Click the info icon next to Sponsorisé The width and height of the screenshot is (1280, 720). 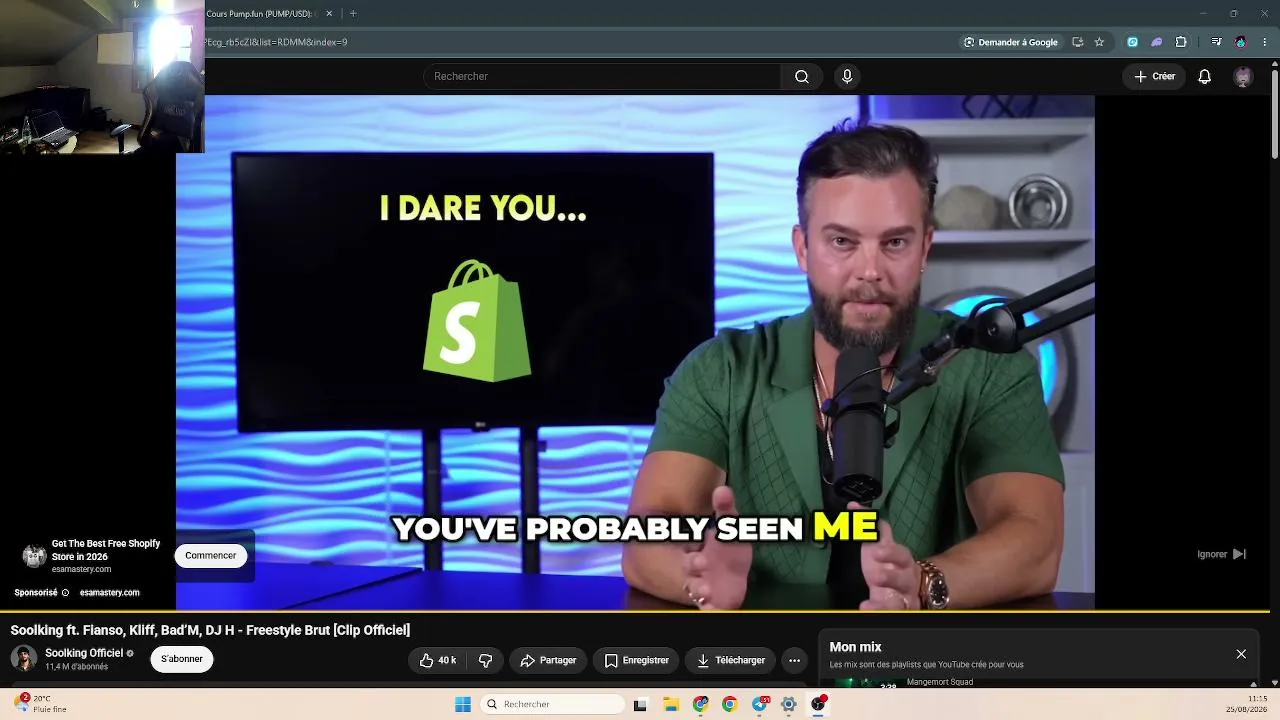65,593
